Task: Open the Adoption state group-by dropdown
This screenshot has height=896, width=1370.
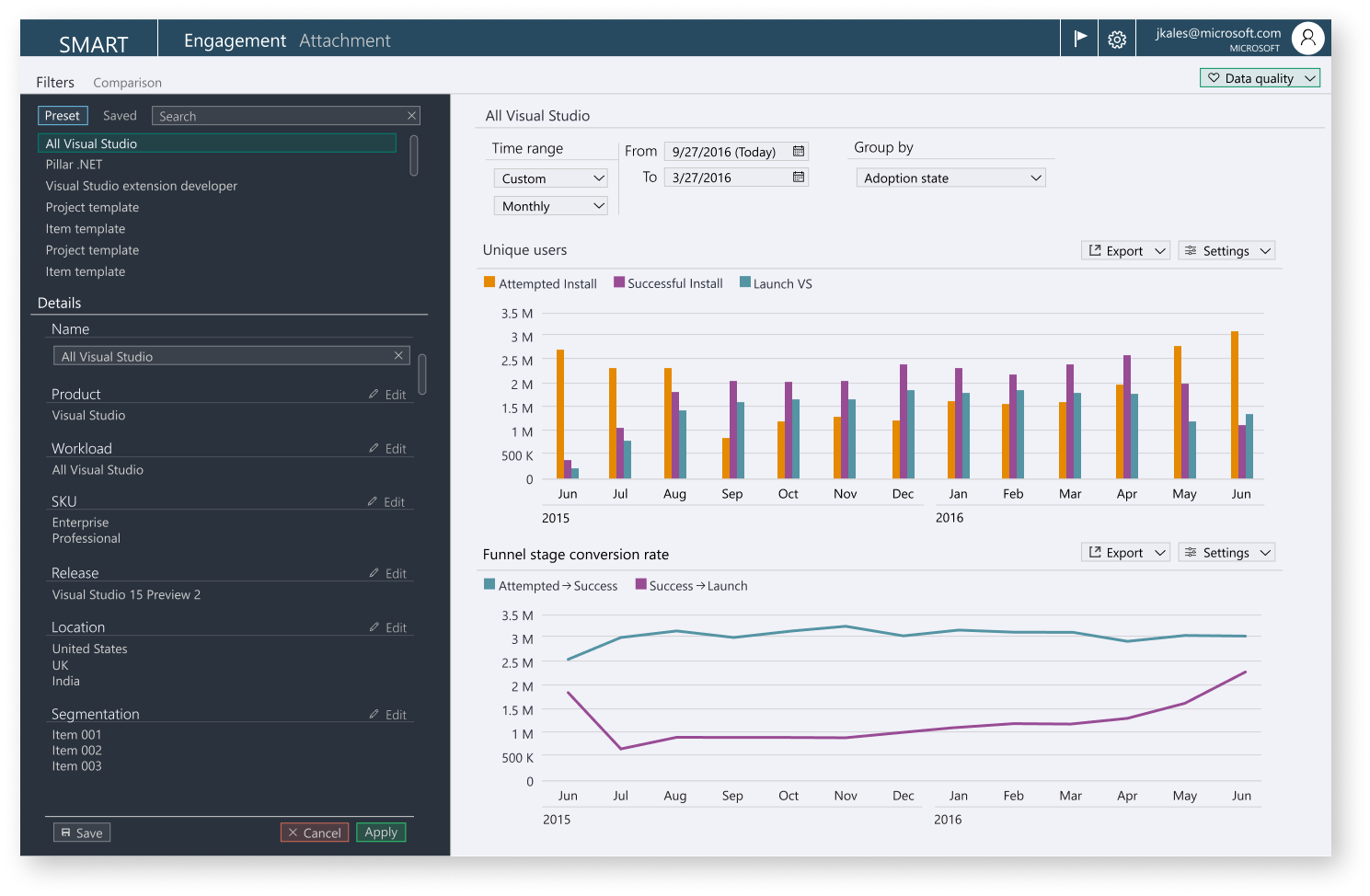Action: point(950,178)
